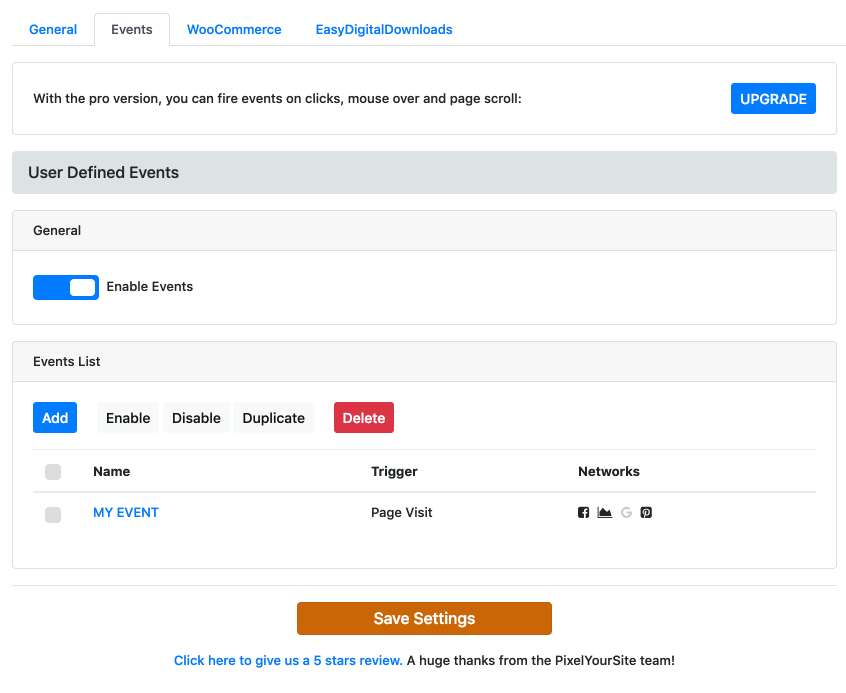846x693 pixels.
Task: Tick the select-all events header checkbox
Action: coord(53,472)
